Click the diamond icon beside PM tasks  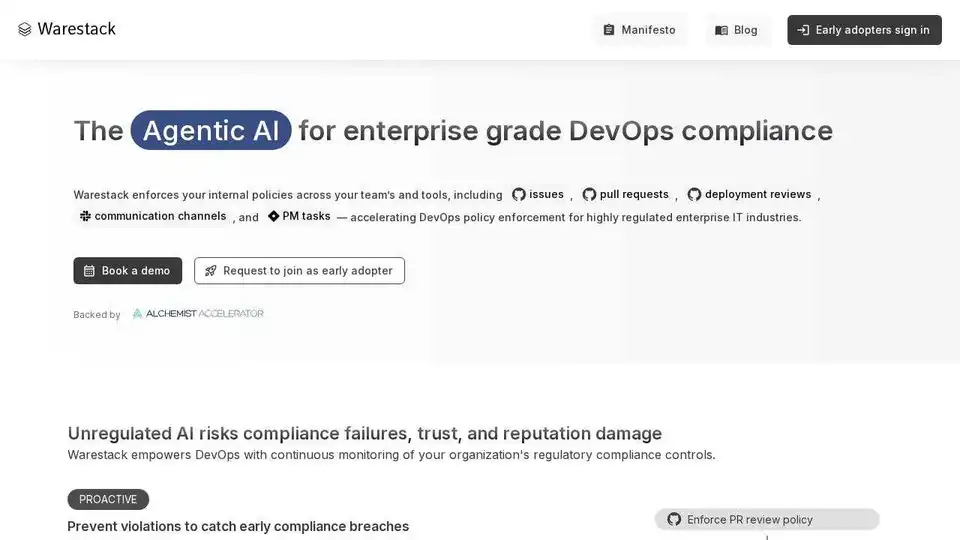(x=273, y=216)
